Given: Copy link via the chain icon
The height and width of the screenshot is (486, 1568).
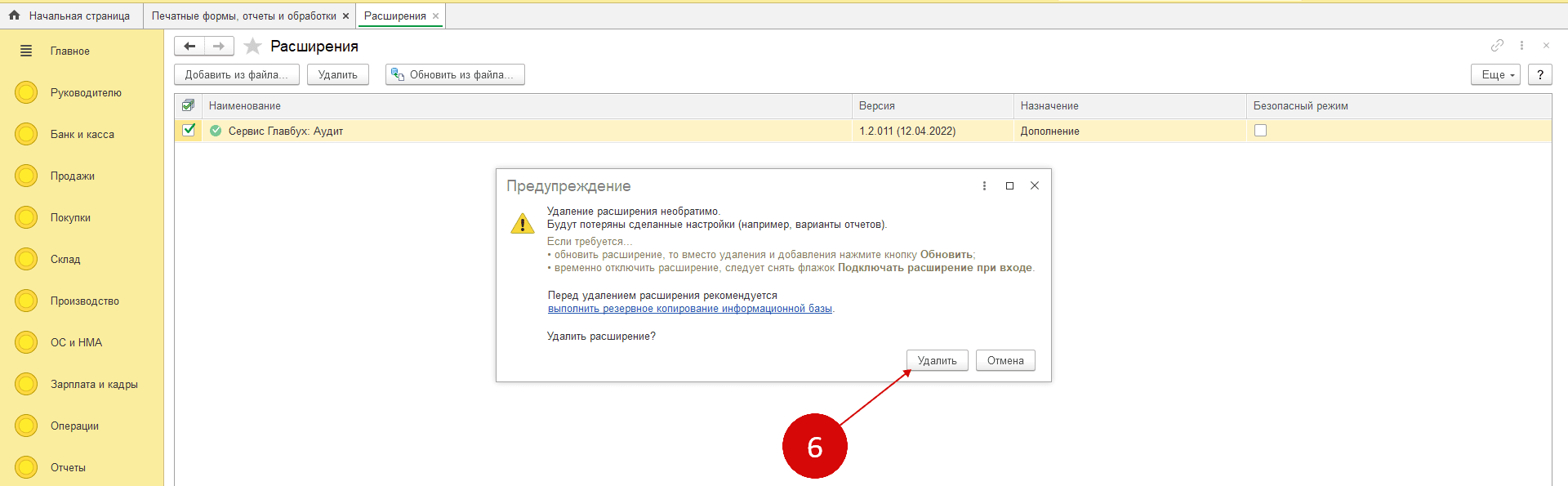Looking at the screenshot, I should pyautogui.click(x=1497, y=46).
